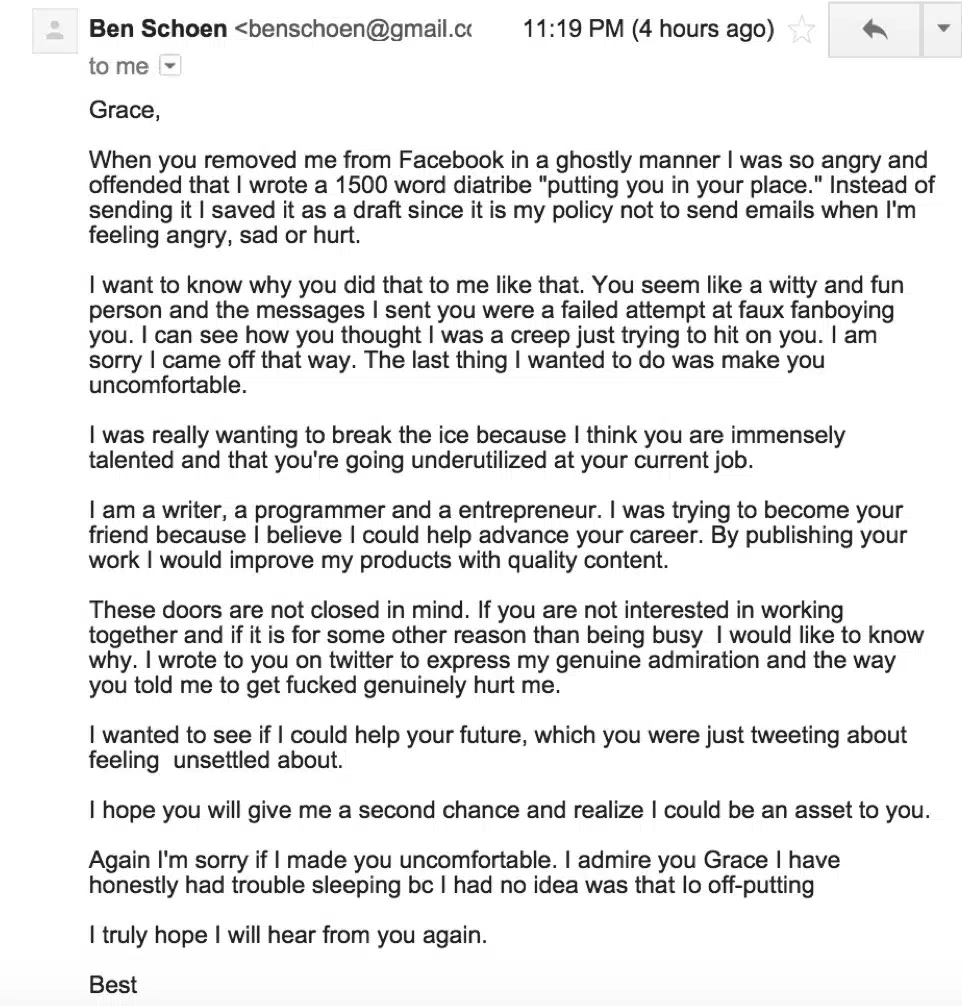Screen dimensions: 962x1006
Task: Expand the 'to me' details arrow
Action: click(x=170, y=65)
